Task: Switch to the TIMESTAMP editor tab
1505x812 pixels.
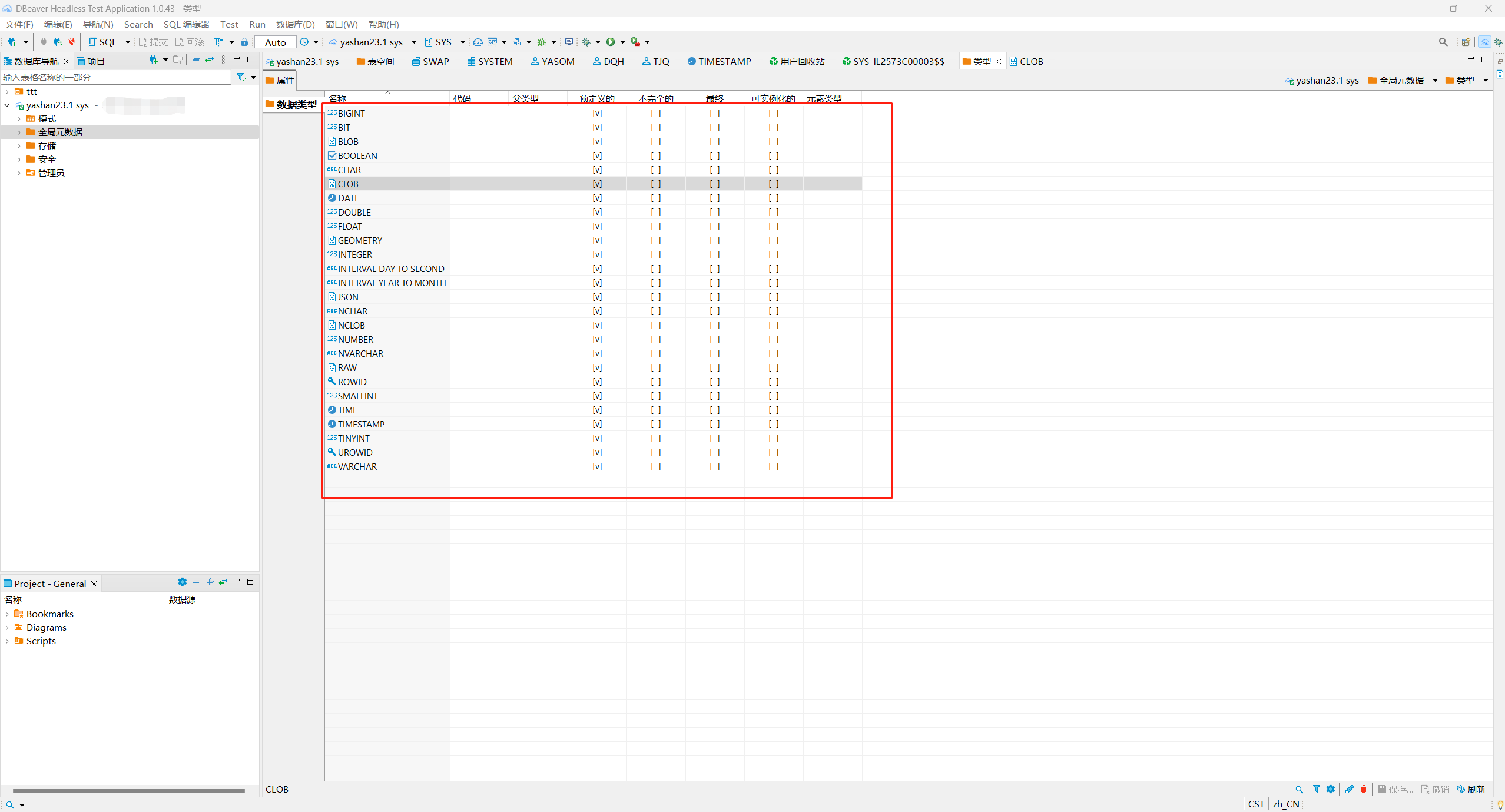Action: 719,61
